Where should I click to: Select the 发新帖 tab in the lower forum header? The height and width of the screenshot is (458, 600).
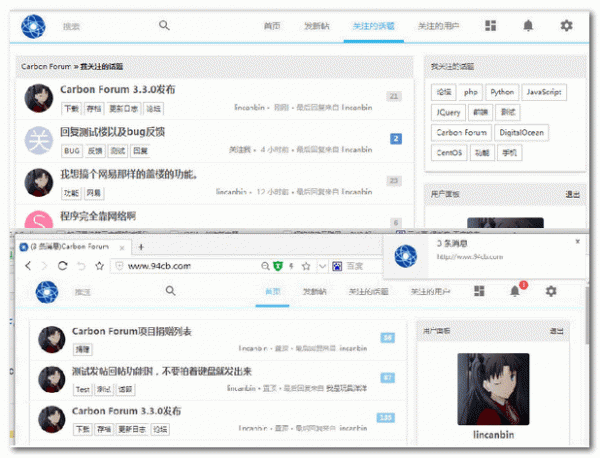click(315, 292)
